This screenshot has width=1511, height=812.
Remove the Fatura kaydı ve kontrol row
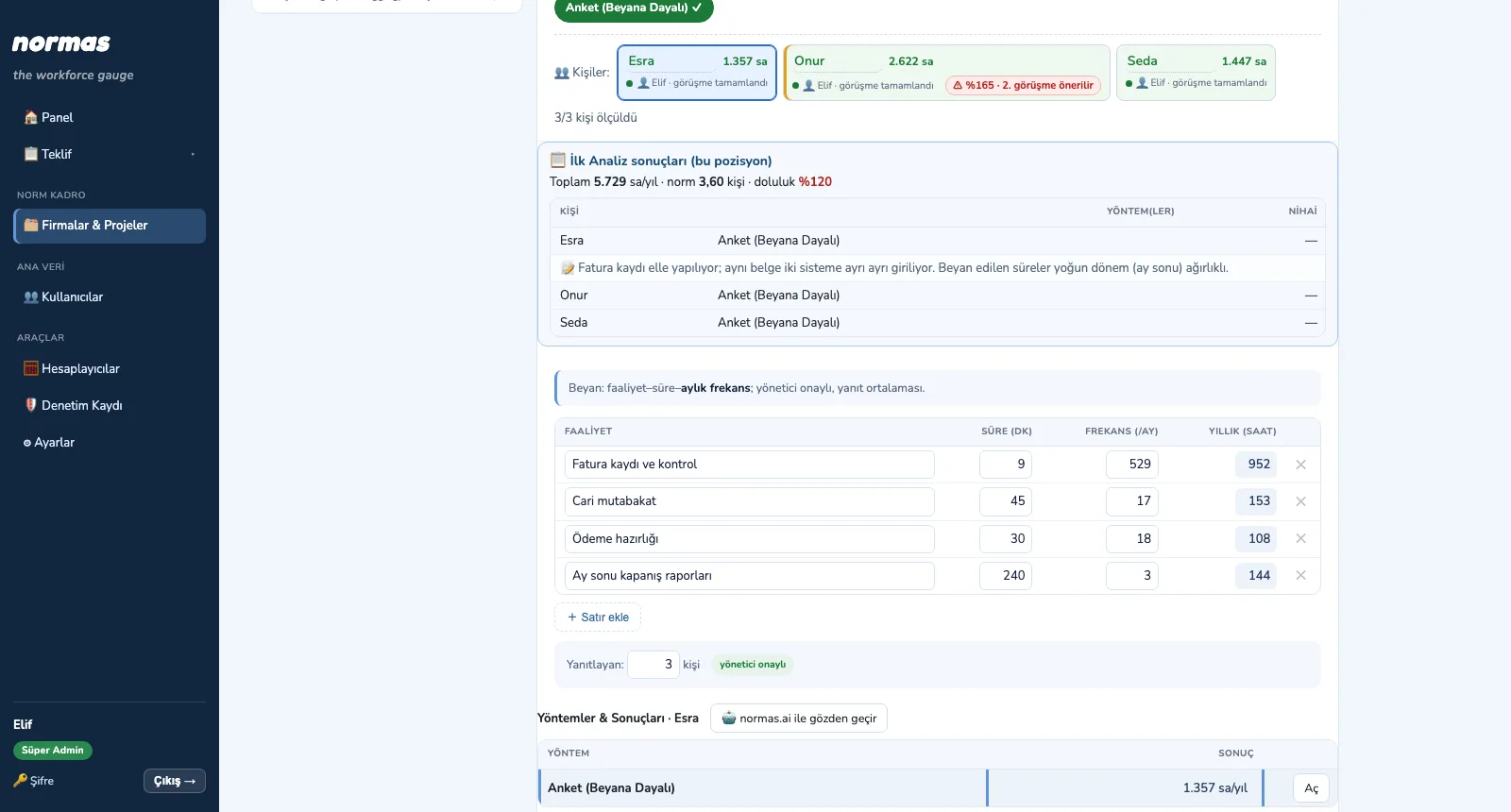click(x=1300, y=465)
